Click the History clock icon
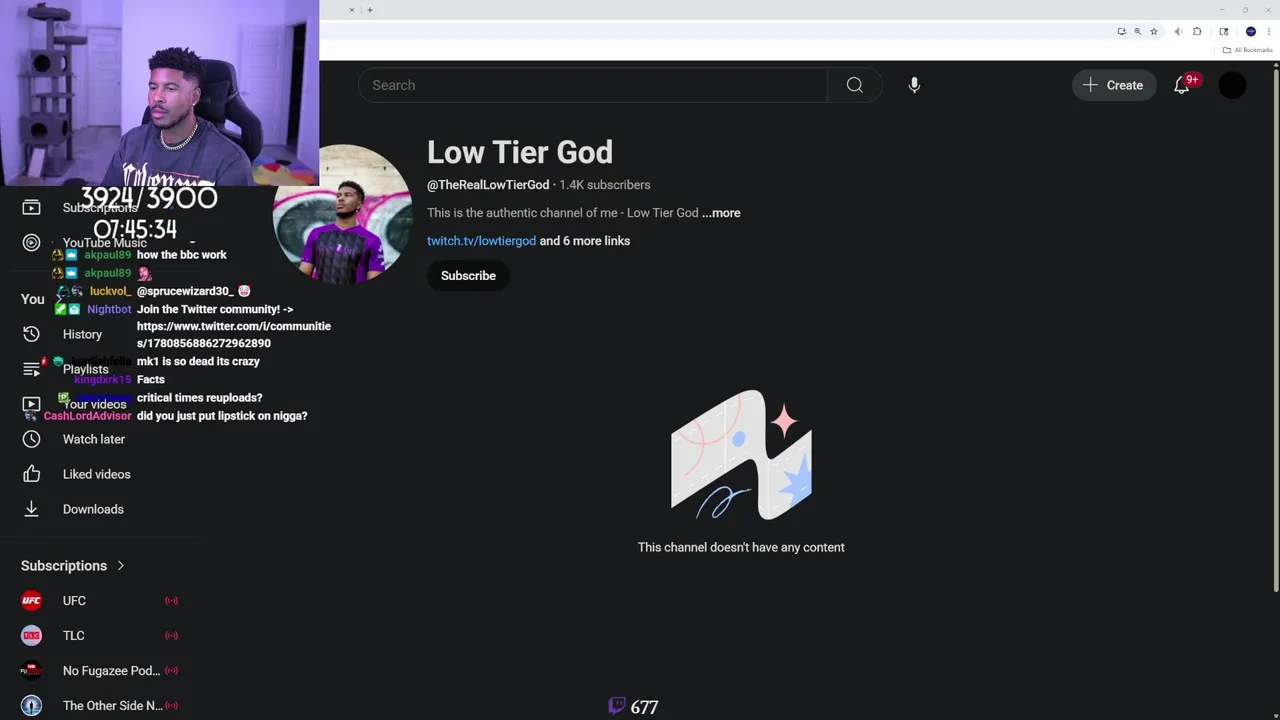The width and height of the screenshot is (1280, 720). tap(31, 334)
